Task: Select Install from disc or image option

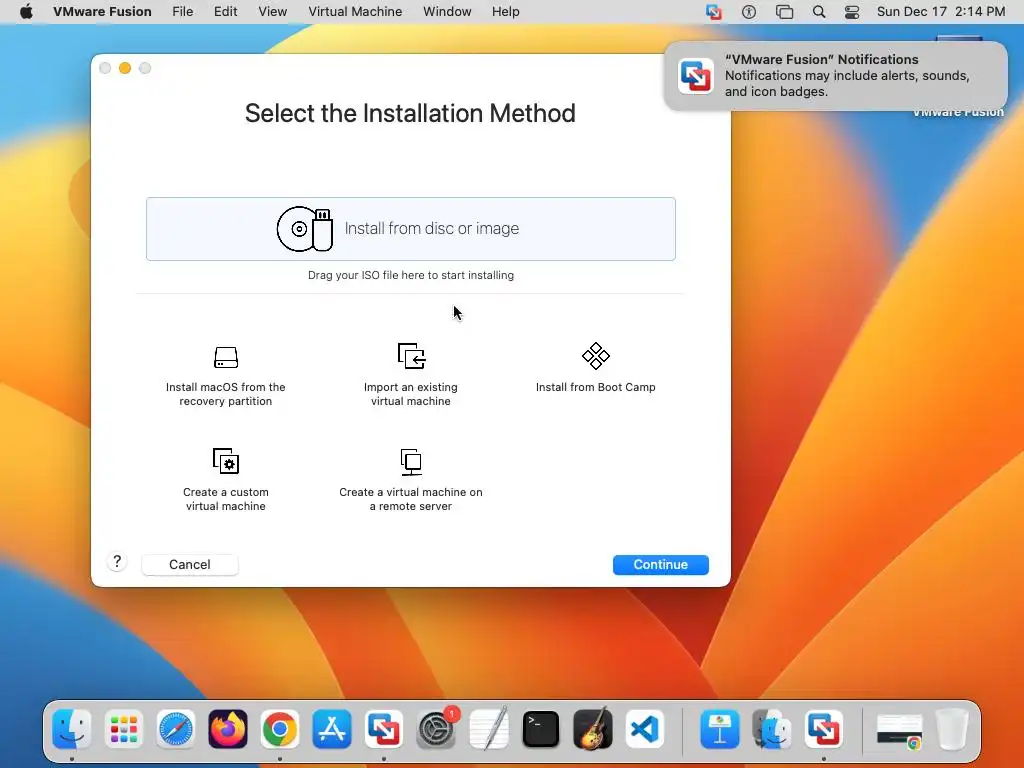Action: [x=411, y=229]
